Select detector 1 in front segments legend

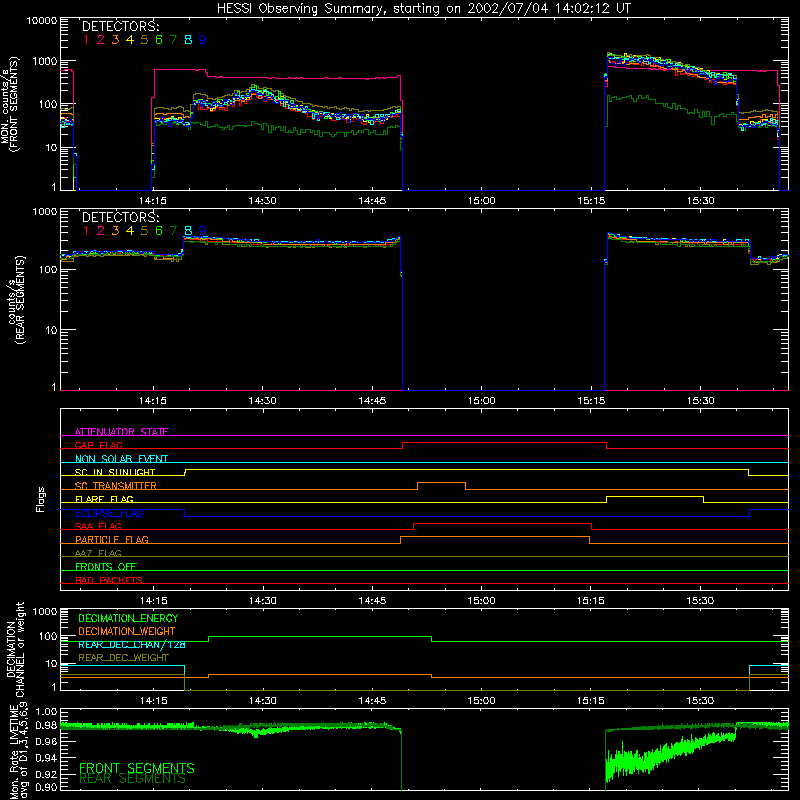point(86,40)
